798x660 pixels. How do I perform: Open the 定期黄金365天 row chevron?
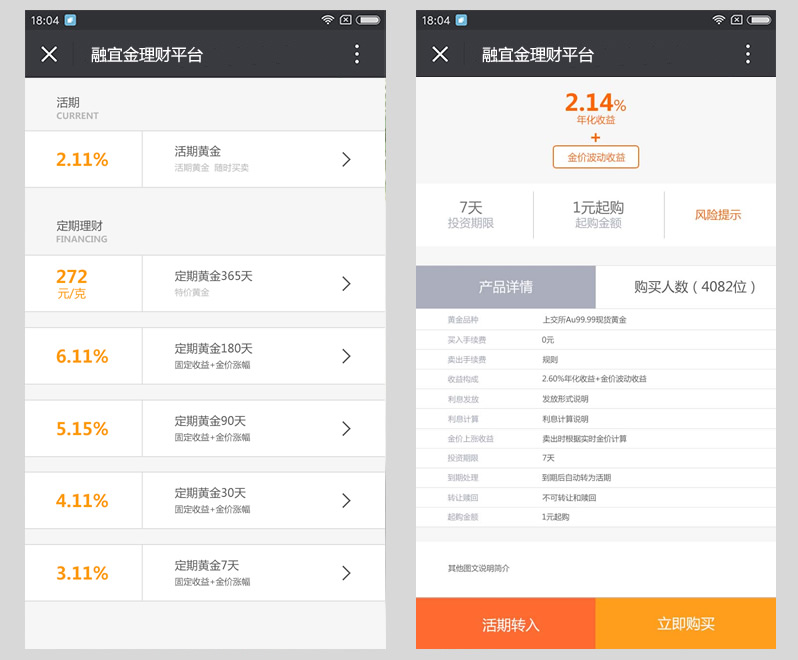coord(346,283)
